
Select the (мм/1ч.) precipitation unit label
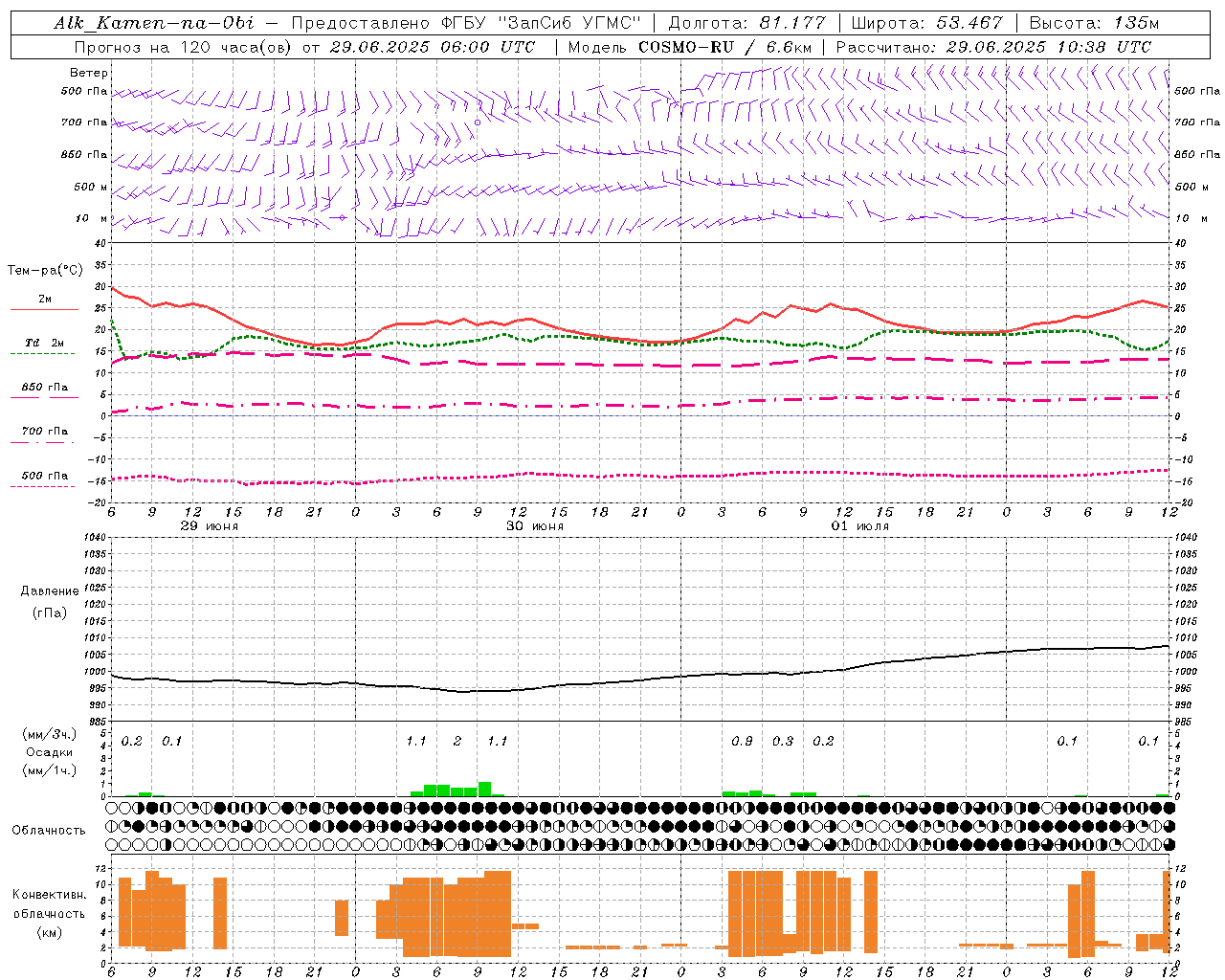pyautogui.click(x=50, y=770)
